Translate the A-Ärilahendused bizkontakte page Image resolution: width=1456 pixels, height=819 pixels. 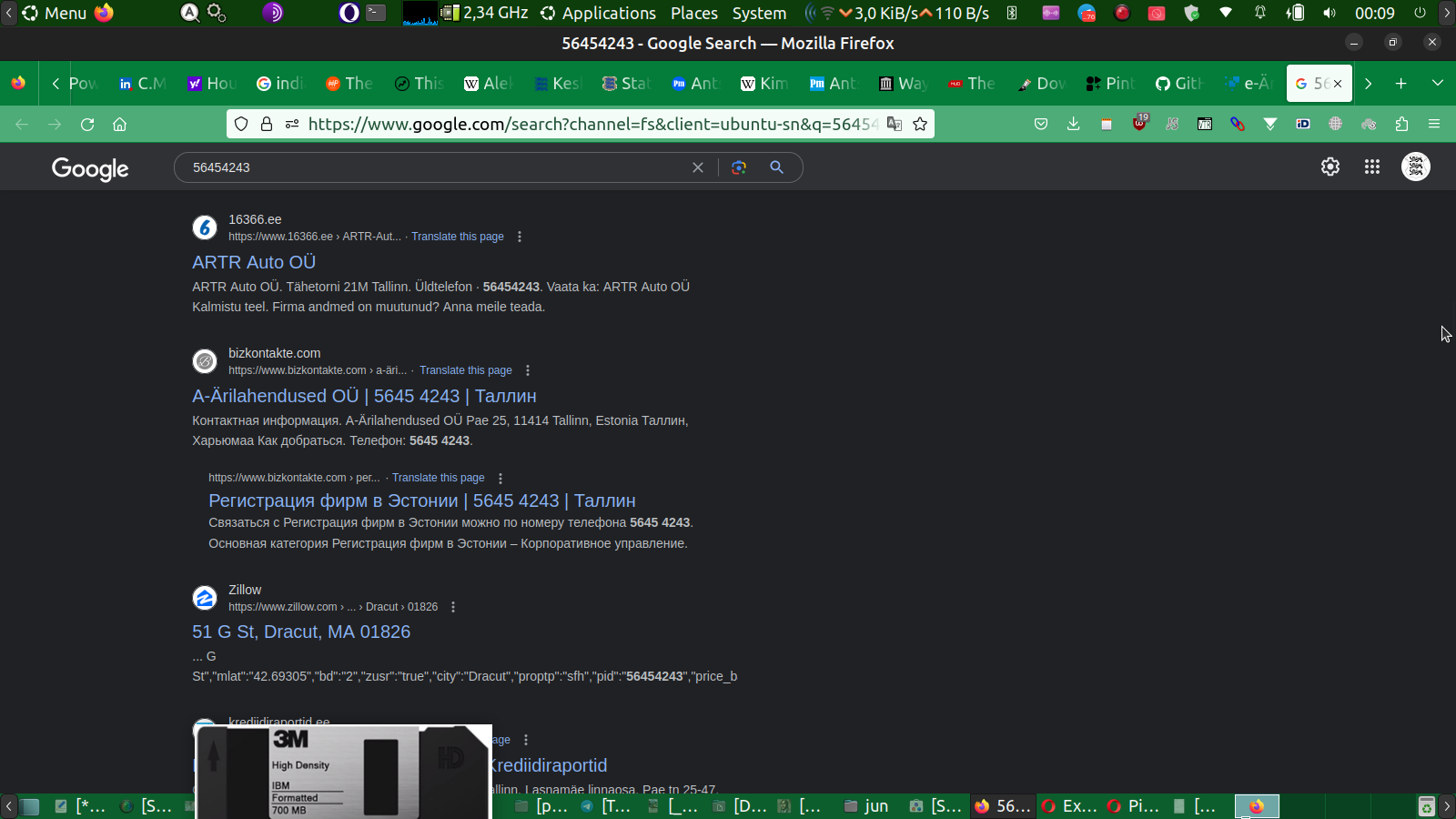pos(466,370)
